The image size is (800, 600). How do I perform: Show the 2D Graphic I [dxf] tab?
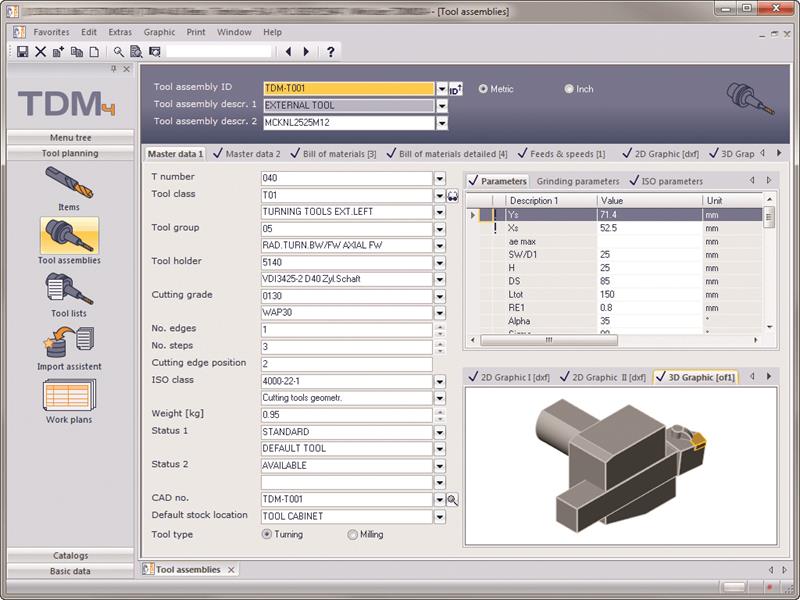coord(509,377)
